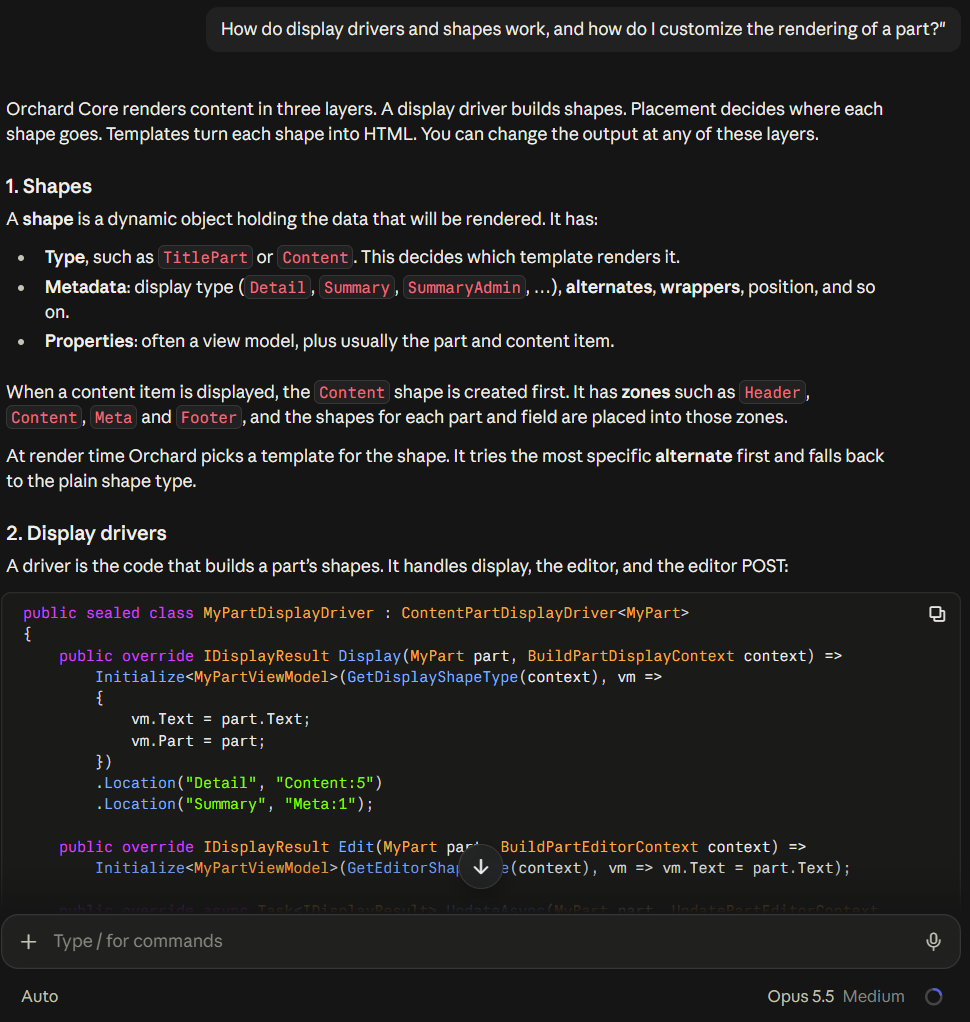Screen dimensions: 970x1022
Task: Click the Content chip right after TitlePart
Action: click(x=315, y=257)
